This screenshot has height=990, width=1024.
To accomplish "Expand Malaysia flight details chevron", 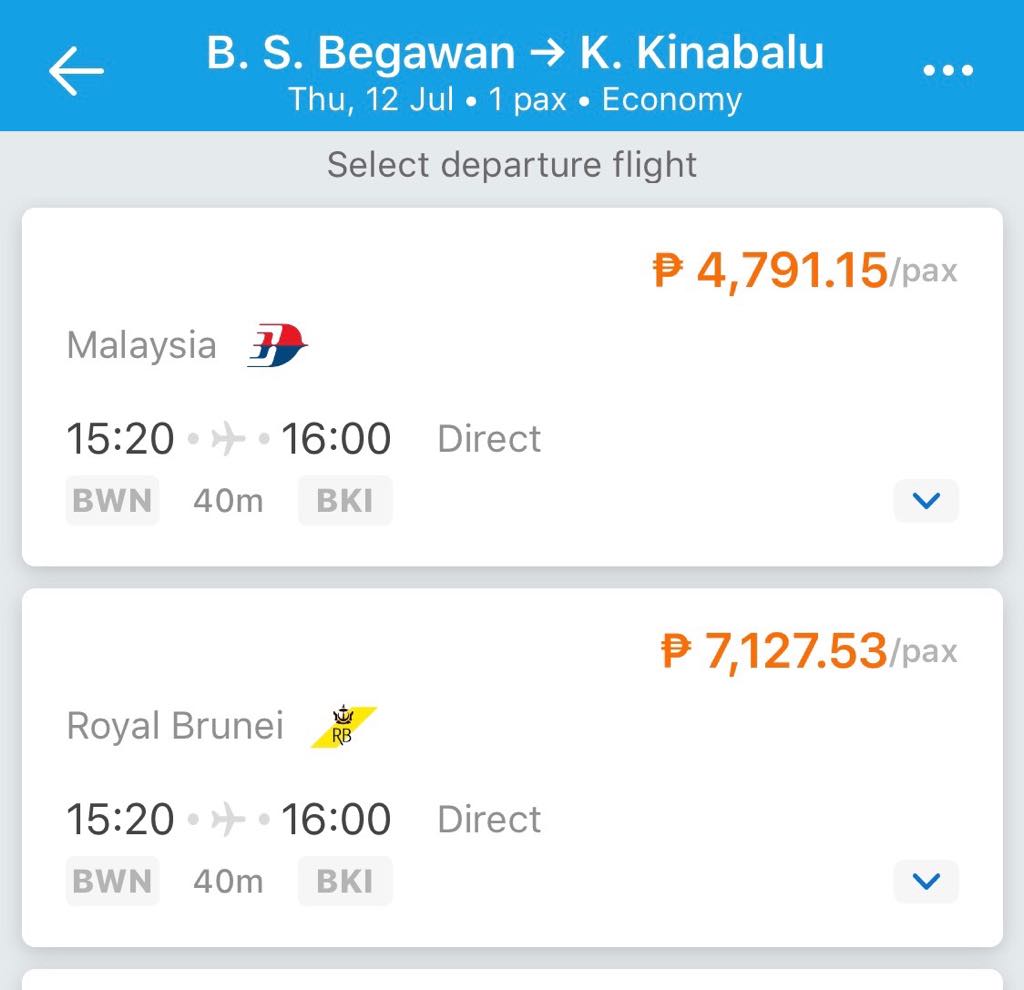I will tap(926, 501).
